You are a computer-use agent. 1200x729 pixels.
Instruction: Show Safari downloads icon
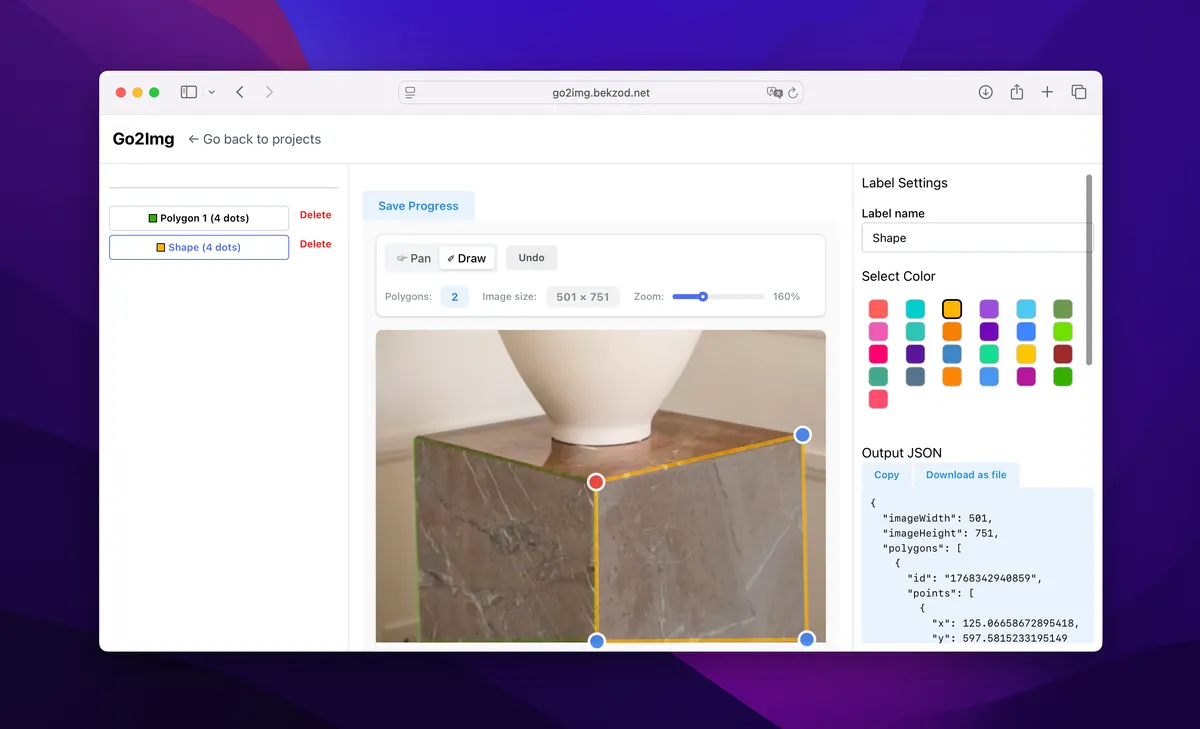985,92
